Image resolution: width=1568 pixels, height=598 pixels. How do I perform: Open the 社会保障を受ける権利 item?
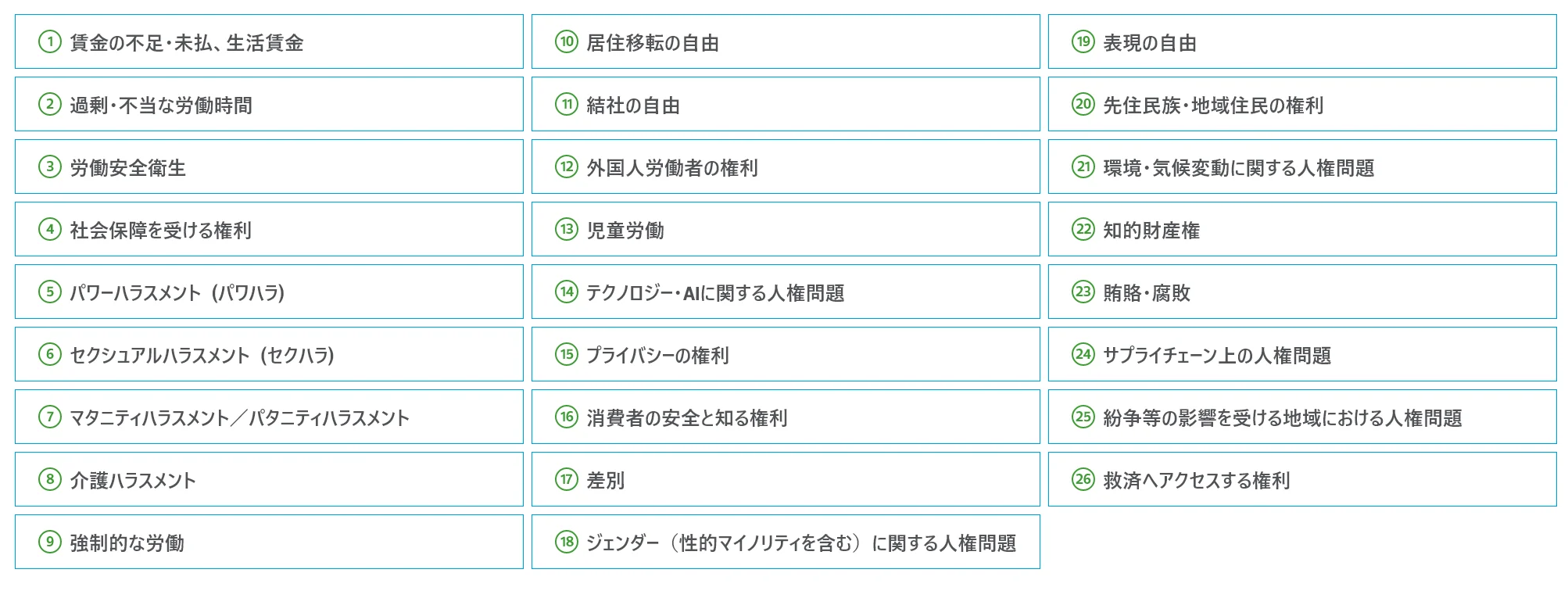tap(269, 229)
